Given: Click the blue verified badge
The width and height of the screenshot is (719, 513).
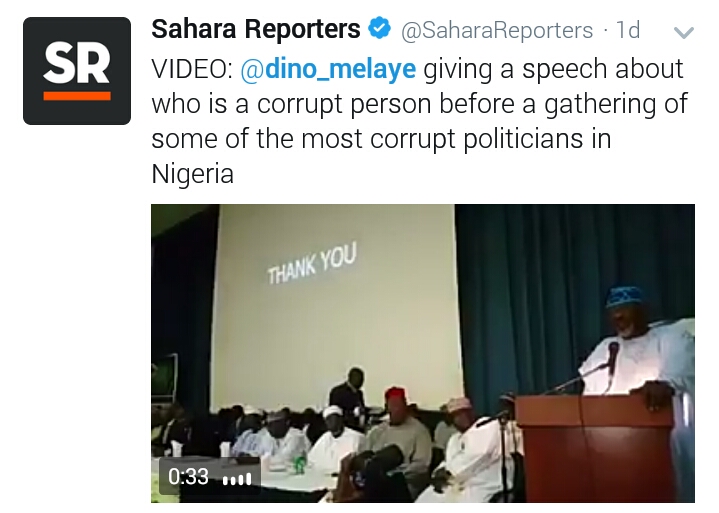Looking at the screenshot, I should [x=380, y=30].
